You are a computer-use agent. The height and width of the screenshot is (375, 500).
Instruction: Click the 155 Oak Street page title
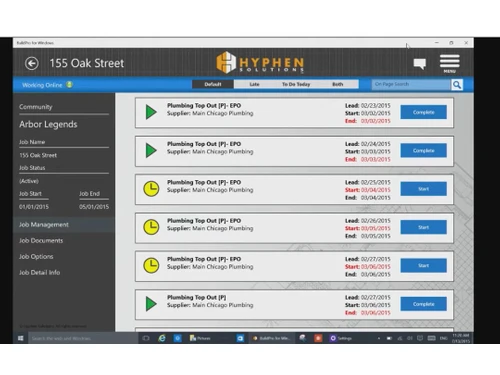[87, 63]
